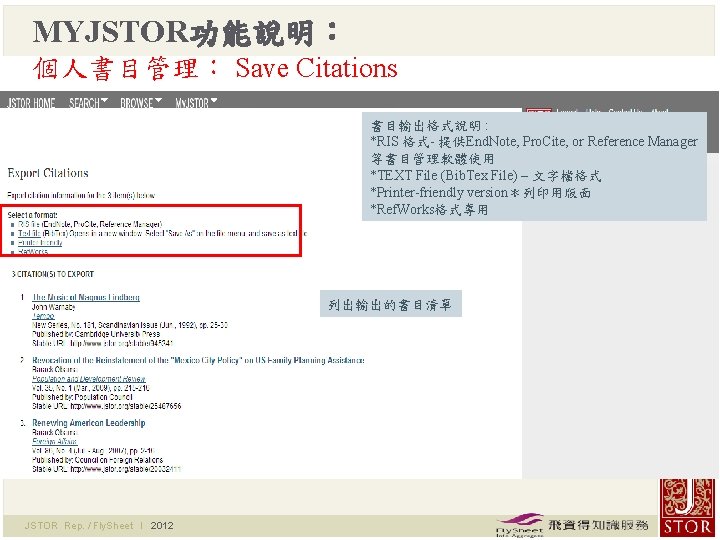Open the MyJSTOR dropdown menu
This screenshot has width=720, height=540.
196,103
